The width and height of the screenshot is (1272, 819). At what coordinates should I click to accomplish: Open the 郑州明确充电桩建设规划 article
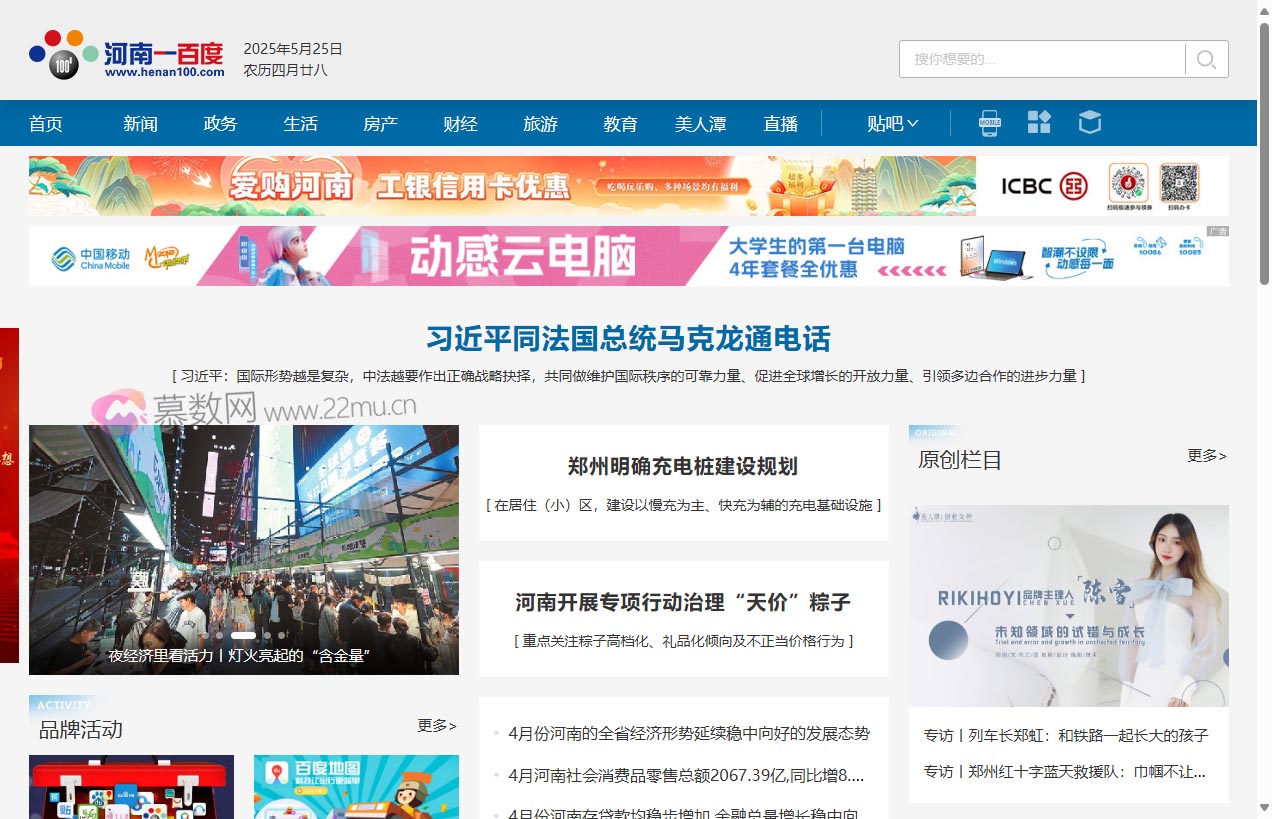[x=683, y=464]
